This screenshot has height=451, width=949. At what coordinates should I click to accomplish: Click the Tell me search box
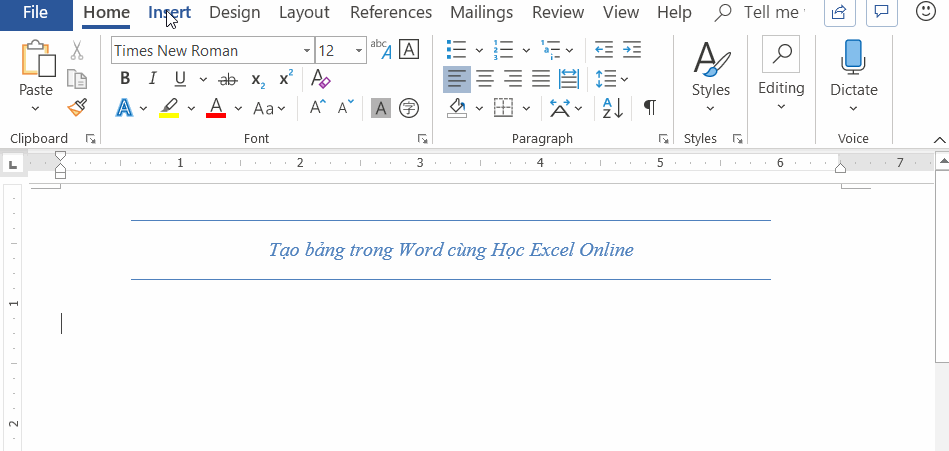(x=770, y=13)
